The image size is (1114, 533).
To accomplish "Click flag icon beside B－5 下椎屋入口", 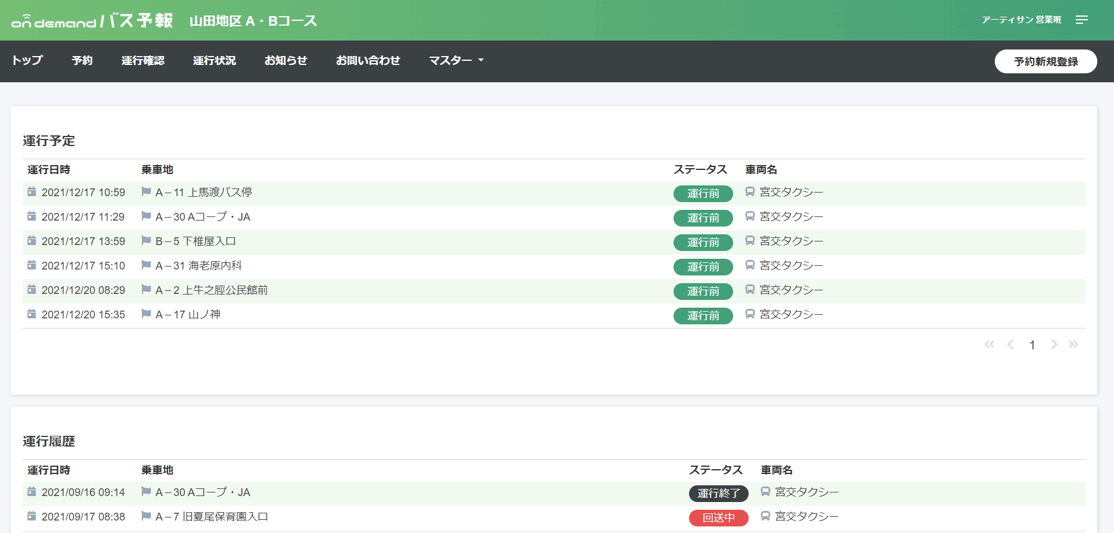I will [146, 241].
